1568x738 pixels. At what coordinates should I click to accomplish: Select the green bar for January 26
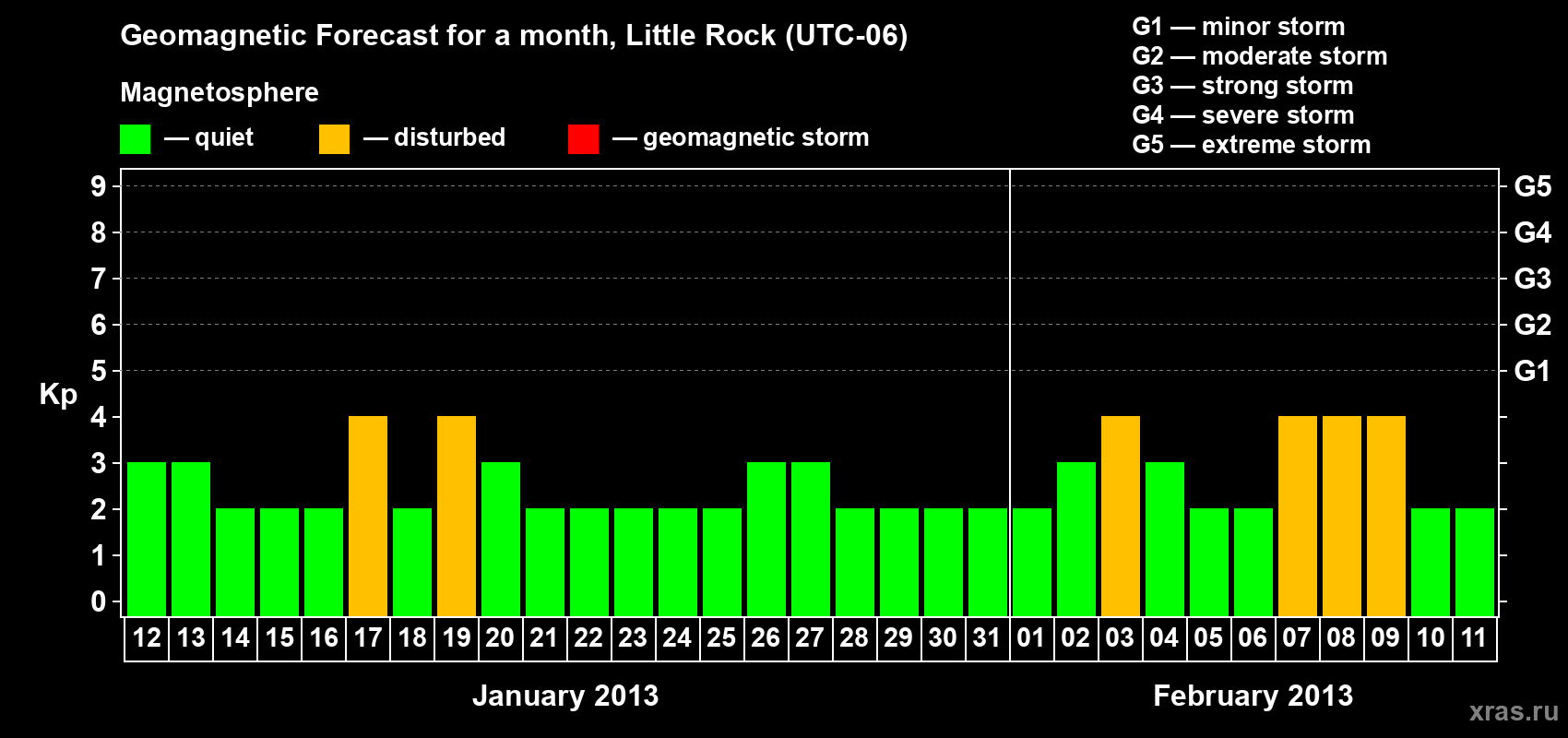click(766, 540)
